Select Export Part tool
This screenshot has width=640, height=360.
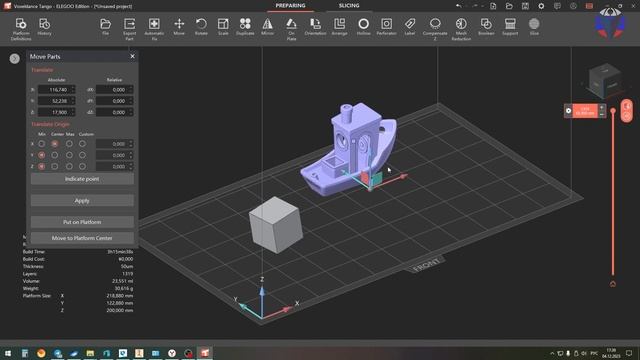click(x=129, y=29)
